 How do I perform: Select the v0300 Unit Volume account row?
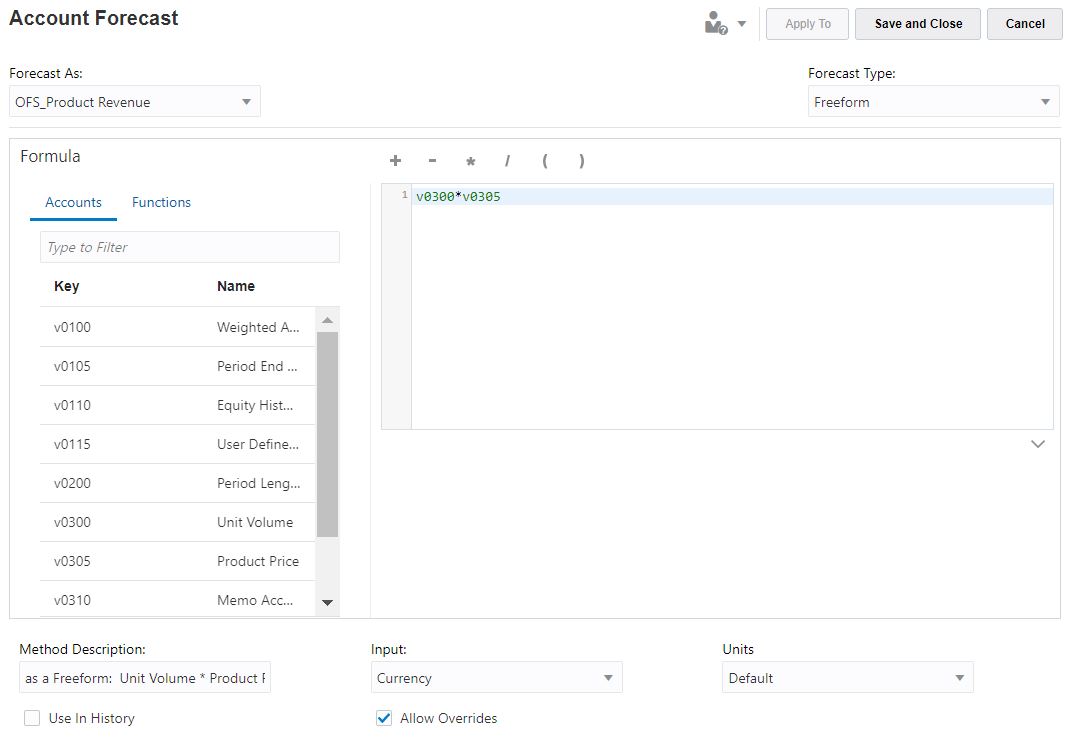[178, 522]
